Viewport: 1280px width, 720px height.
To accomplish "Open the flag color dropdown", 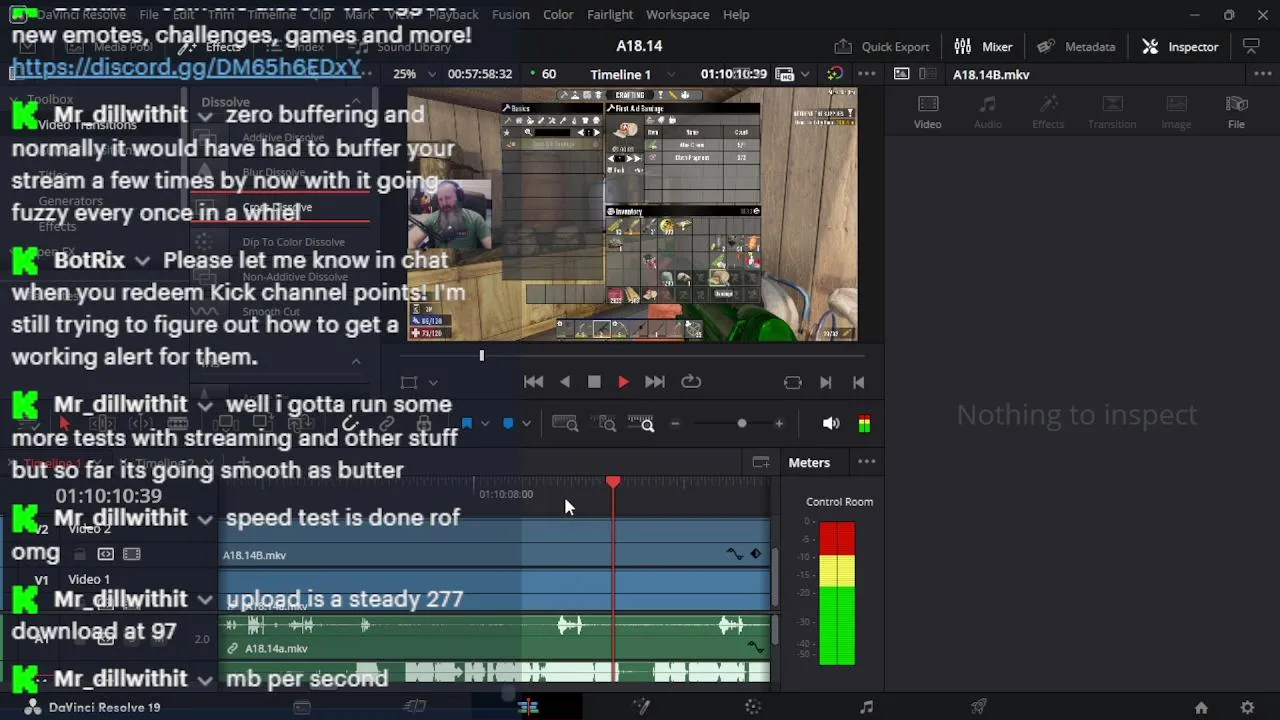I will [x=485, y=424].
